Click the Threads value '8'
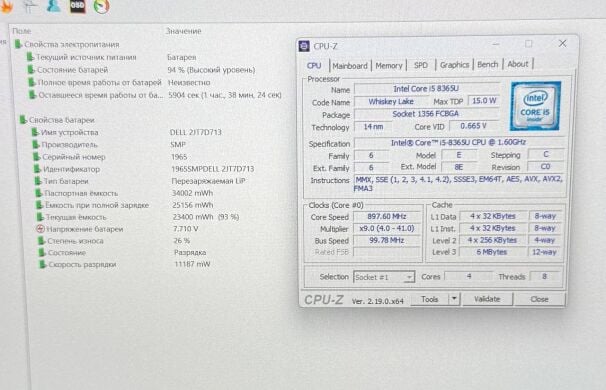 tap(545, 276)
